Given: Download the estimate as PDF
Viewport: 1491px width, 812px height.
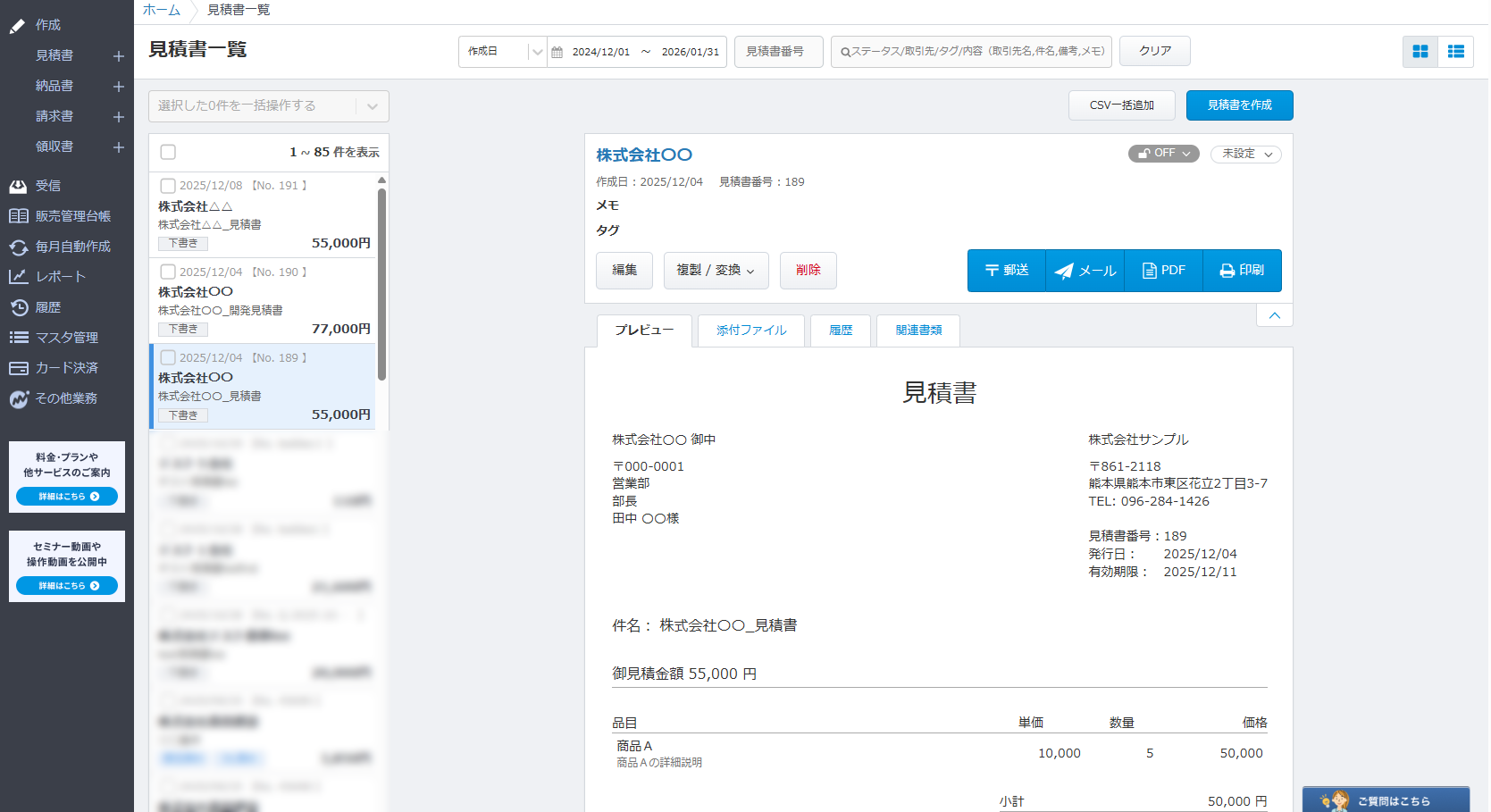Looking at the screenshot, I should coord(1163,271).
